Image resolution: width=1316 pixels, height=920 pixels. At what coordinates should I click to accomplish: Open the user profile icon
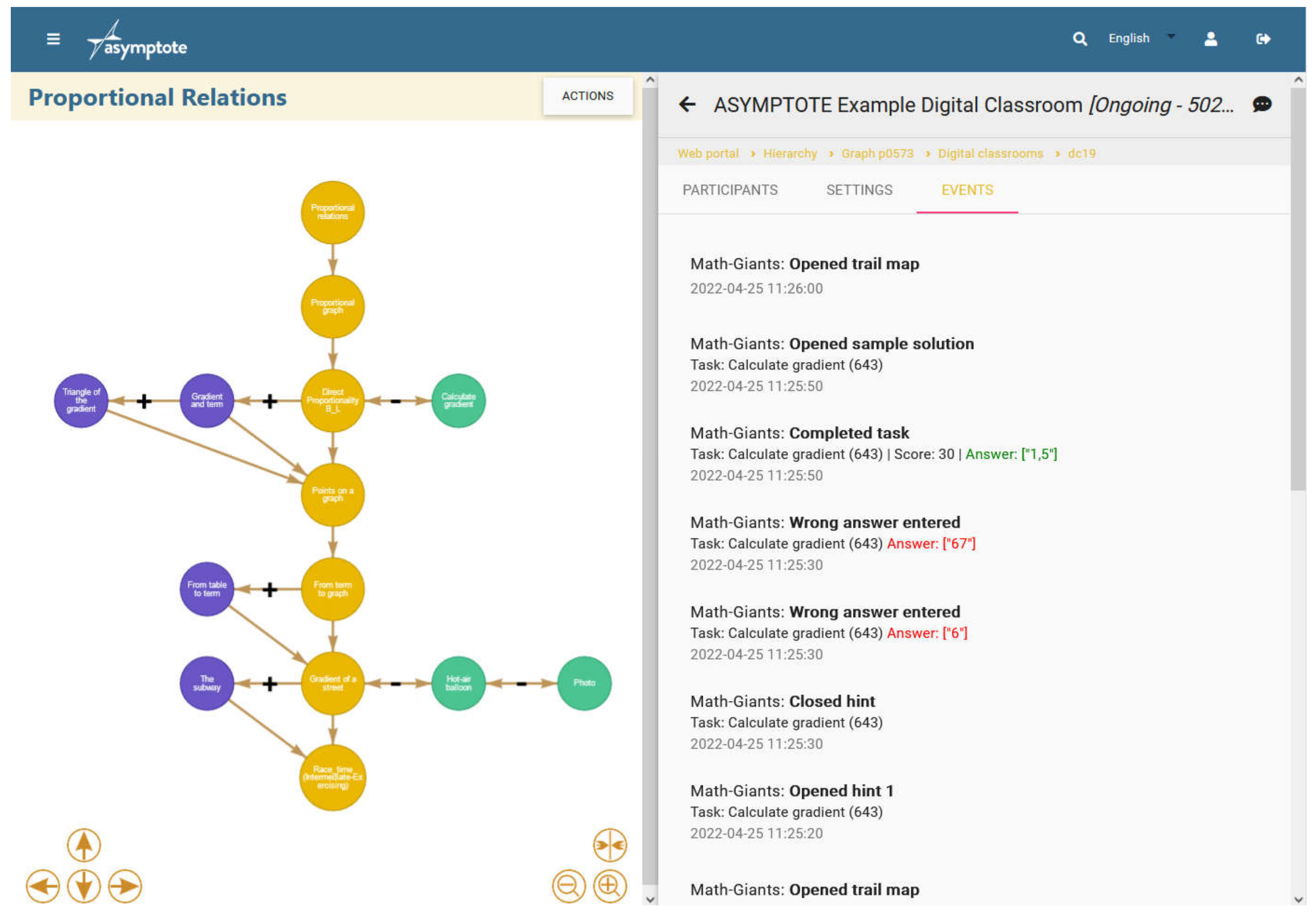(x=1211, y=39)
